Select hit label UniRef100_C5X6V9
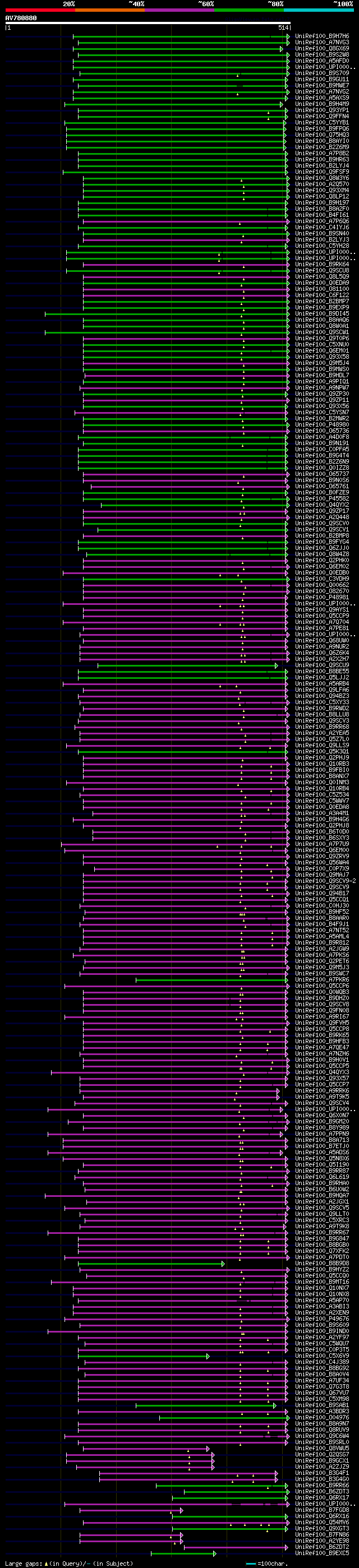This screenshot has width=359, height=1568. coord(323,1356)
